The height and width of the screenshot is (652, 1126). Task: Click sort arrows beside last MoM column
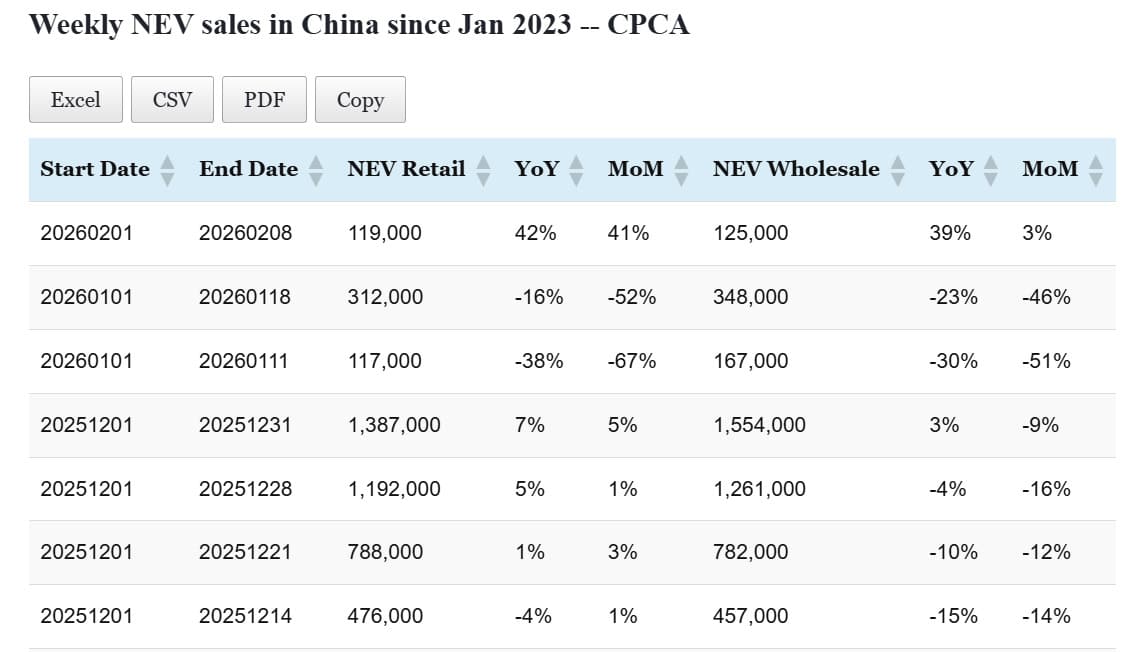1096,170
